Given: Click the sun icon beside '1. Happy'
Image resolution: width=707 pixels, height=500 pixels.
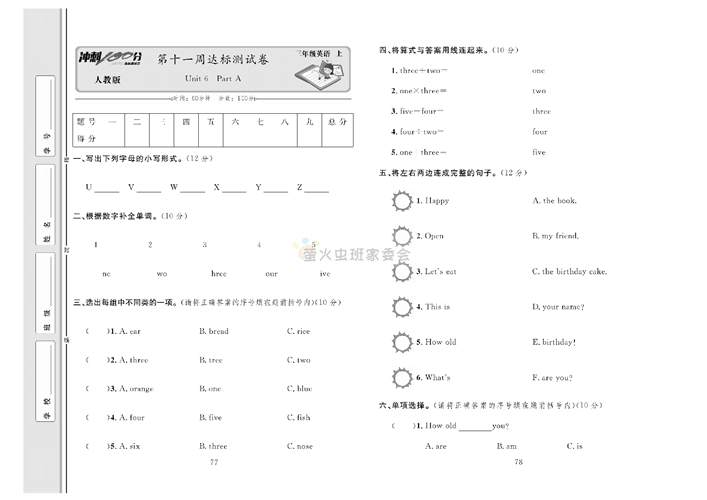Looking at the screenshot, I should tap(402, 201).
